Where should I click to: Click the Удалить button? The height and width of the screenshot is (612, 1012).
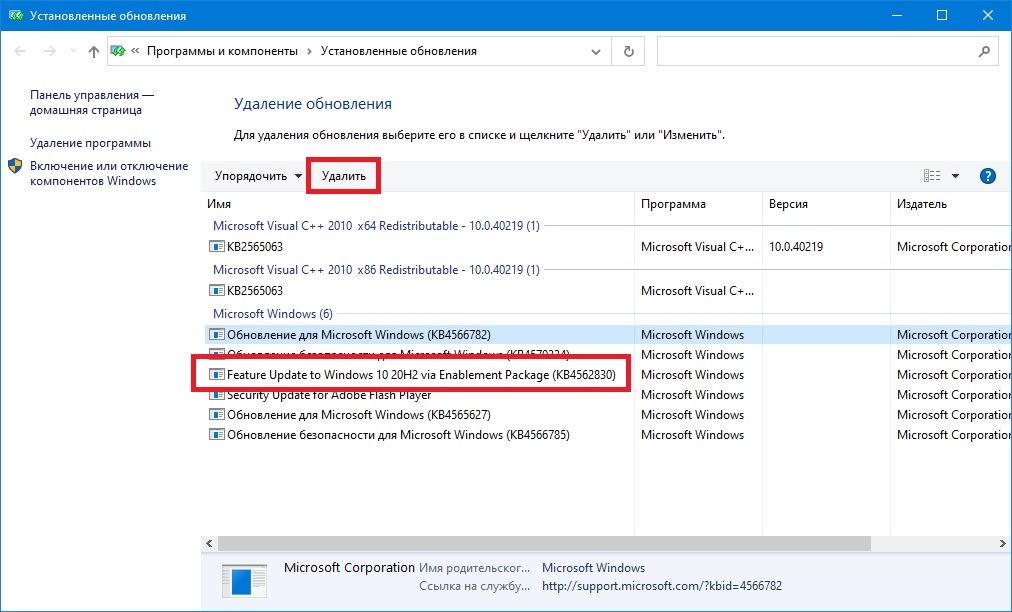tap(344, 176)
